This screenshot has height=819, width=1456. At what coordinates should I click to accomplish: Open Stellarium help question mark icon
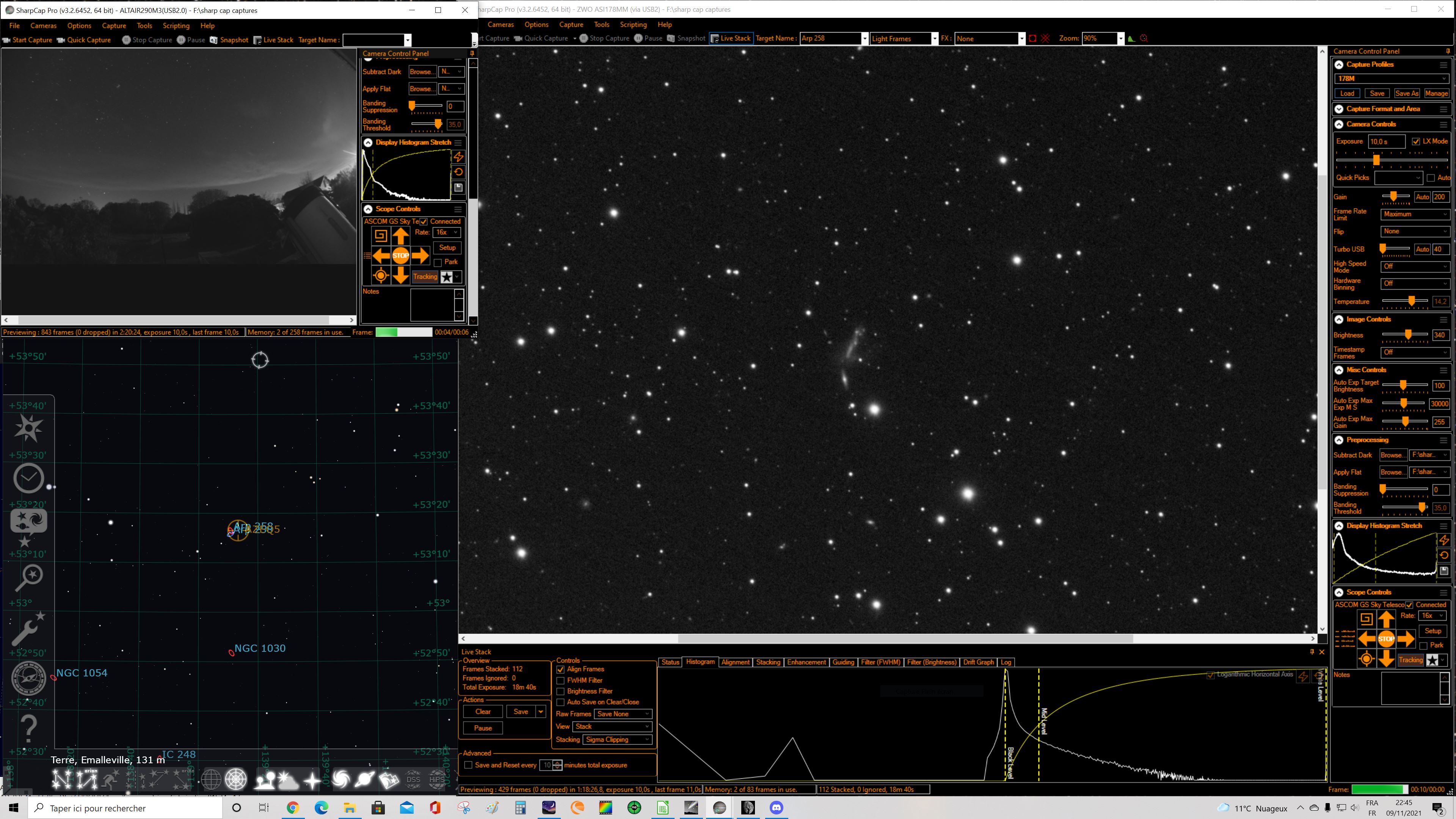28,728
